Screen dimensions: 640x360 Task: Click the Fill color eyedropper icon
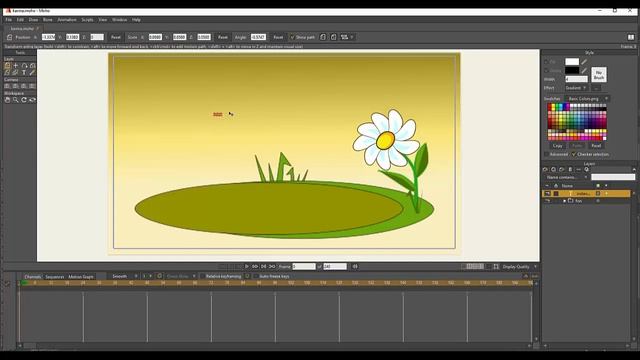pyautogui.click(x=584, y=62)
